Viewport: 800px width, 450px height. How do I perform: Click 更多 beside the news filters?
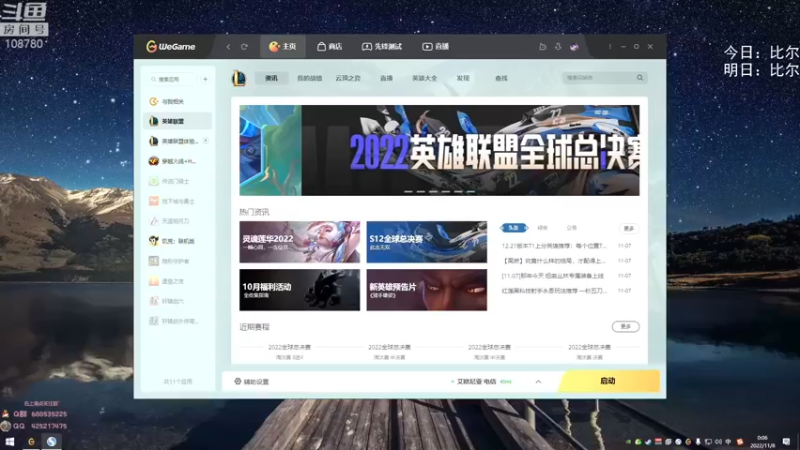point(629,228)
